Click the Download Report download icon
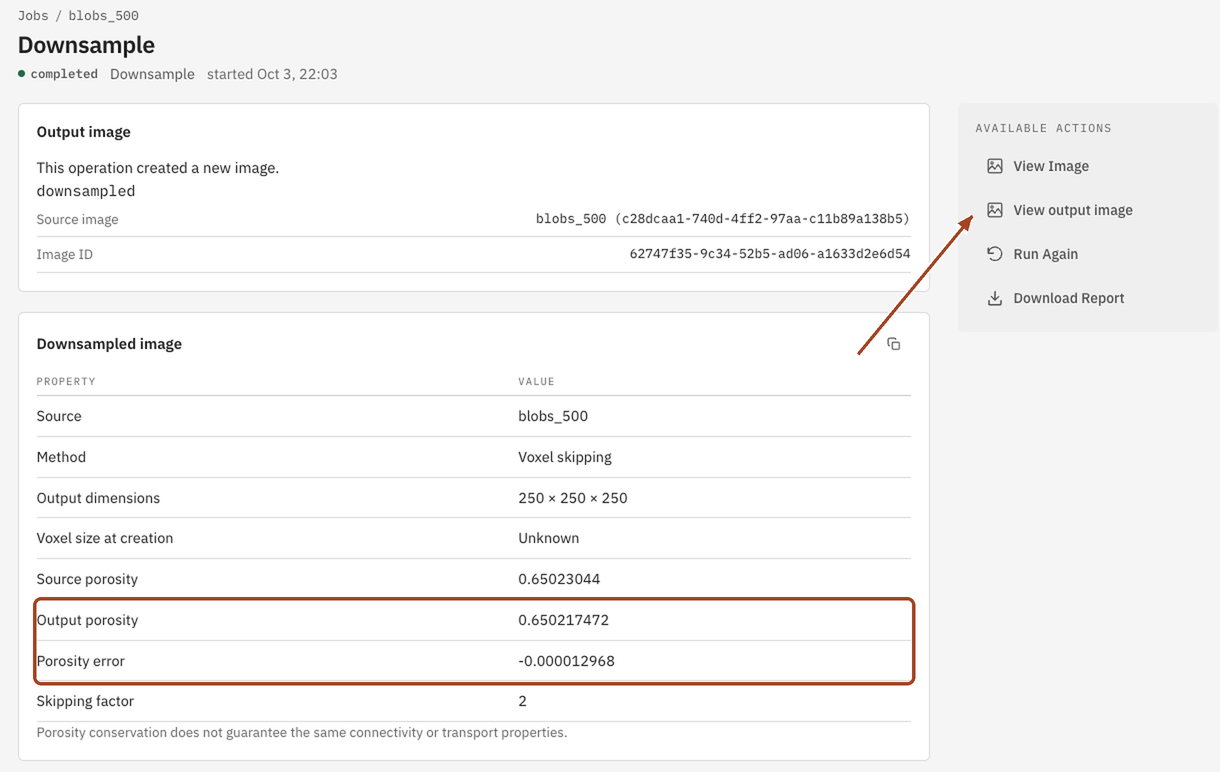1220x772 pixels. click(x=994, y=298)
